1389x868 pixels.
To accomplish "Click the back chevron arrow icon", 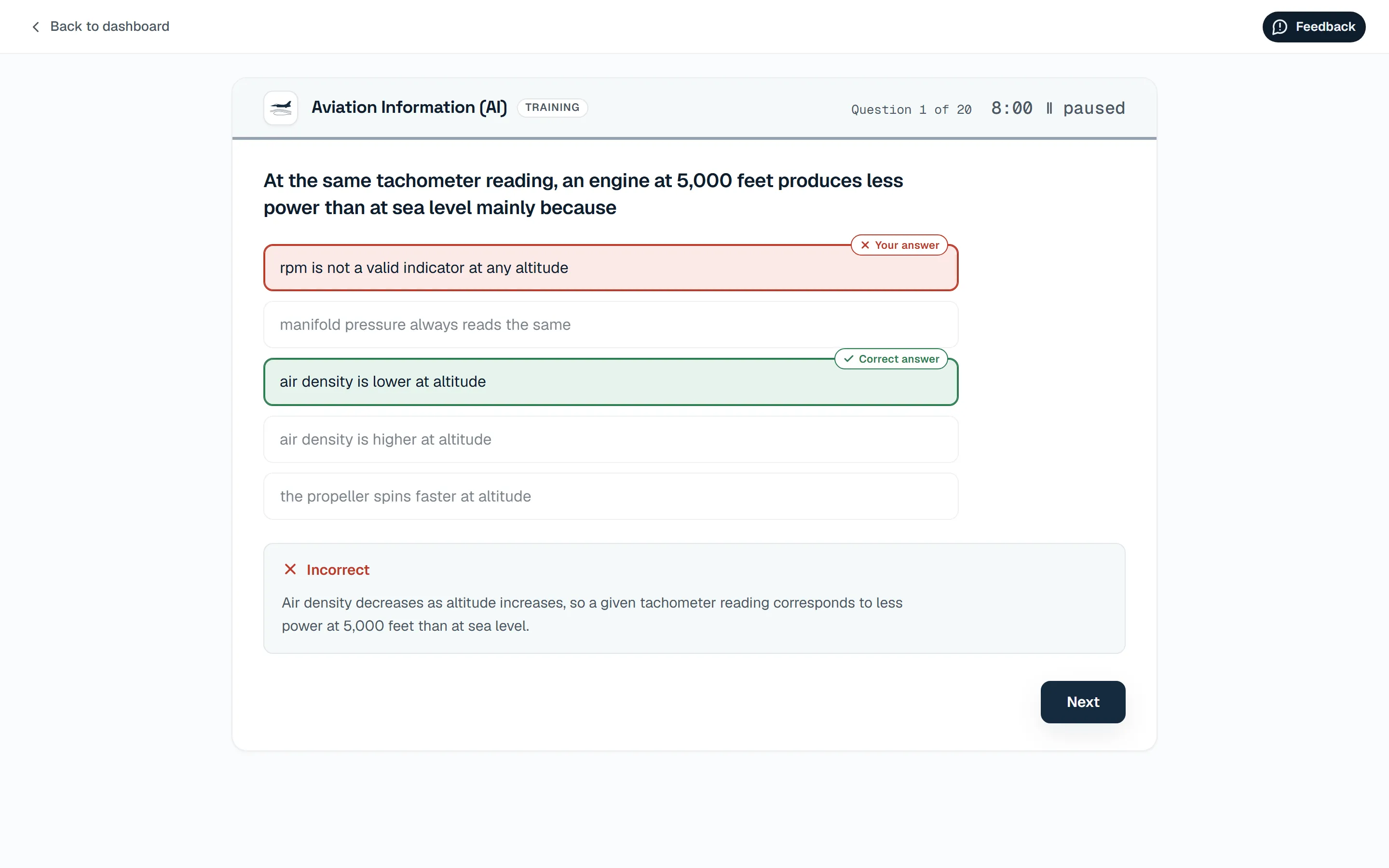I will tap(36, 27).
